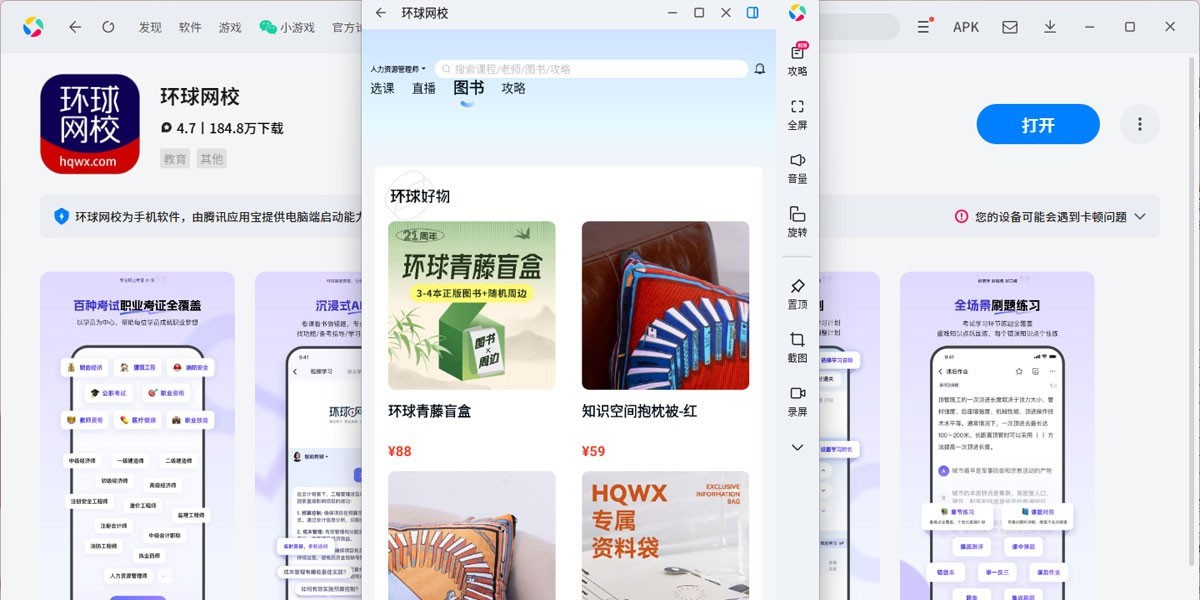The width and height of the screenshot is (1200, 600).
Task: Click the 4.7 rating text
Action: coord(186,129)
